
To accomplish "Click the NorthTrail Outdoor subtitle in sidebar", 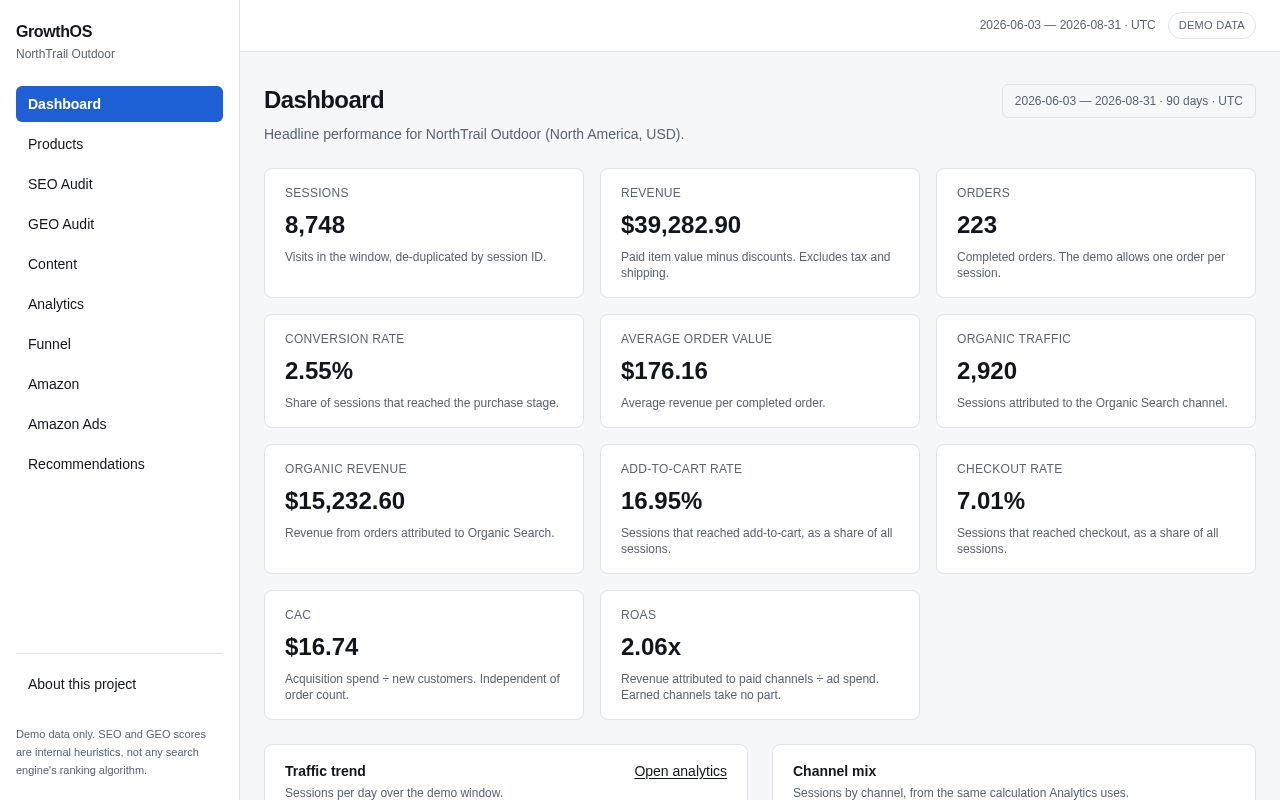I will (65, 54).
